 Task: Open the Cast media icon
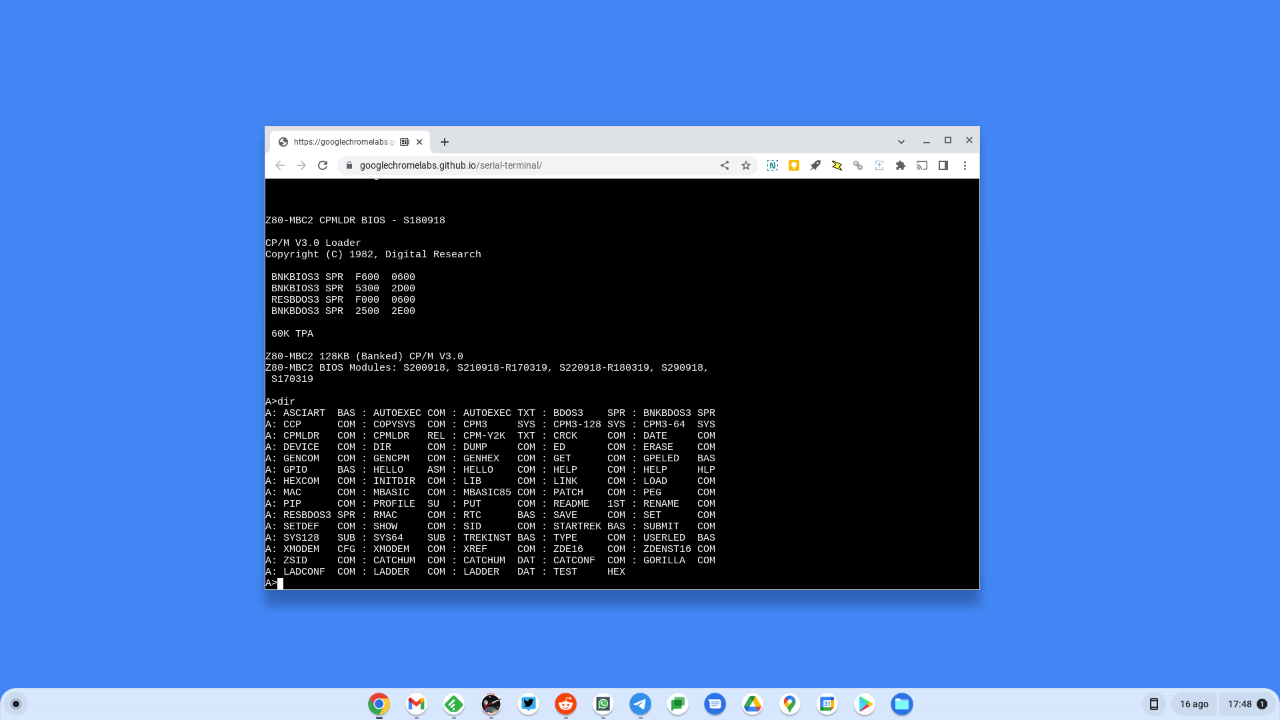click(x=922, y=166)
